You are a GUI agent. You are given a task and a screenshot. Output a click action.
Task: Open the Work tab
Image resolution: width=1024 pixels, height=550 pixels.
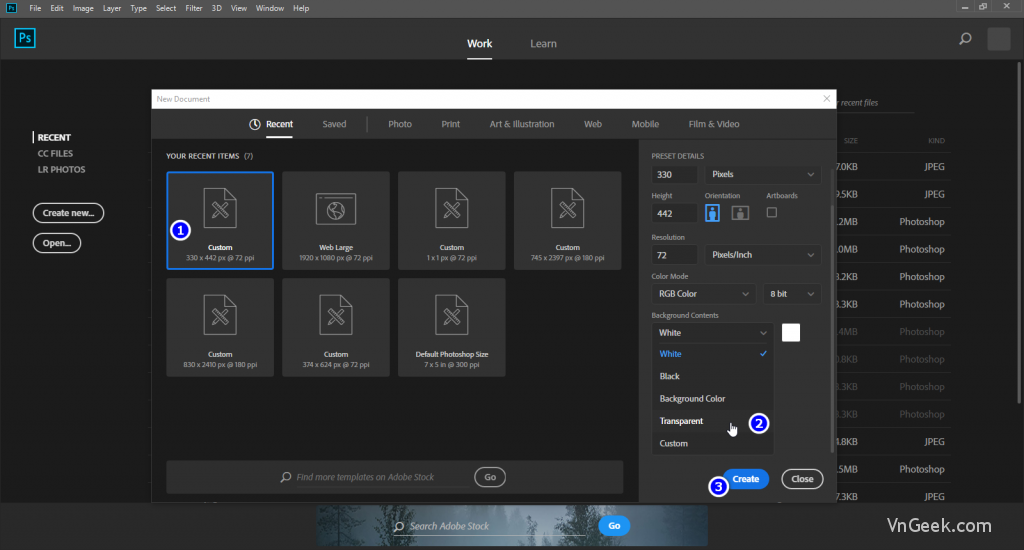(479, 44)
